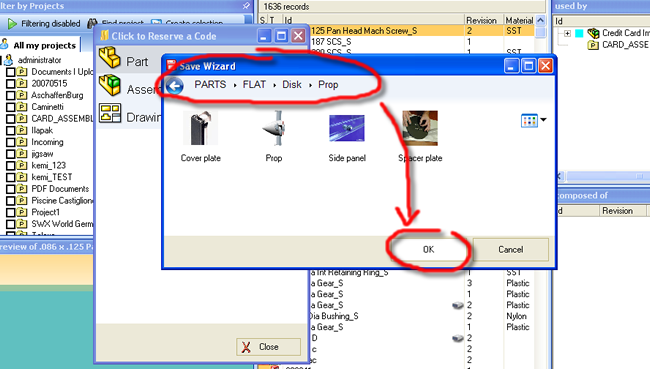Click OK in the Save Wizard
The image size is (650, 369).
(x=428, y=249)
